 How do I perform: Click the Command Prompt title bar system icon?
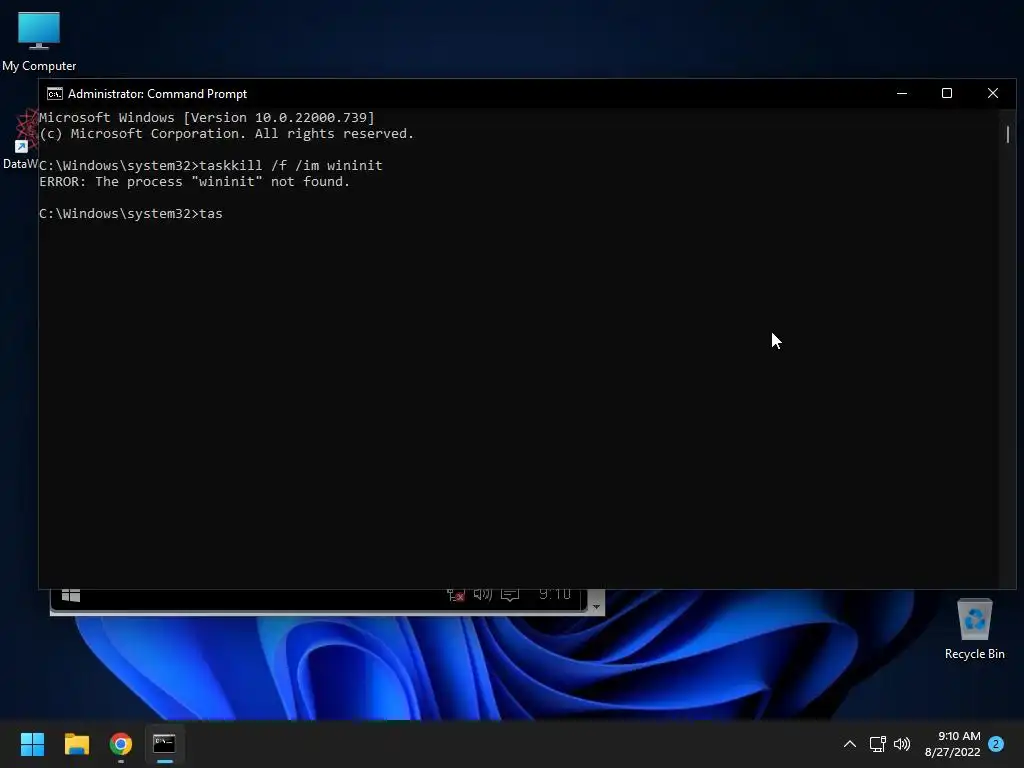coord(55,93)
